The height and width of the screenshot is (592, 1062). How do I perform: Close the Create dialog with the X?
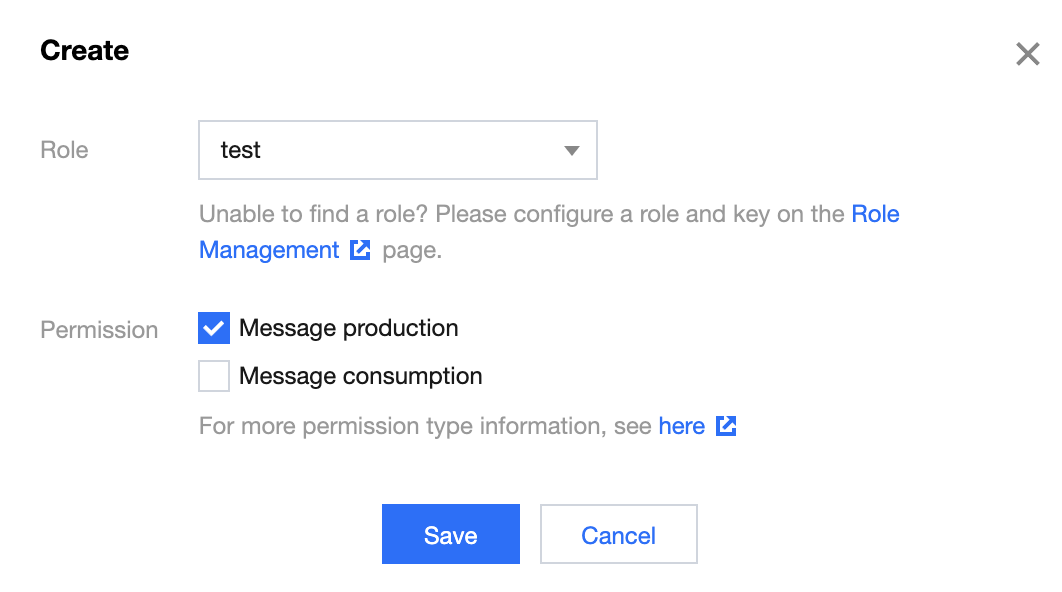[x=1027, y=54]
